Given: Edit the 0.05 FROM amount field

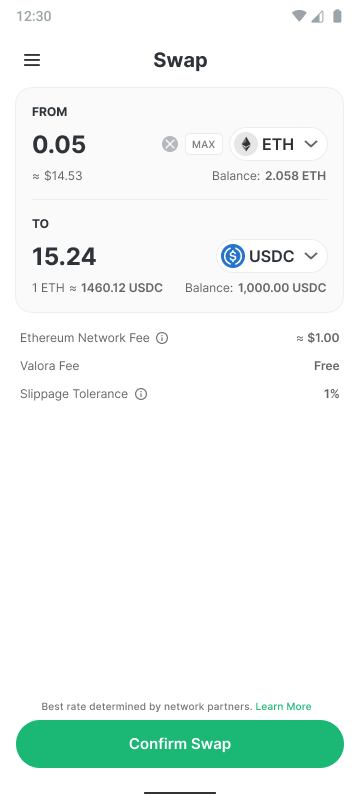Looking at the screenshot, I should tap(94, 144).
